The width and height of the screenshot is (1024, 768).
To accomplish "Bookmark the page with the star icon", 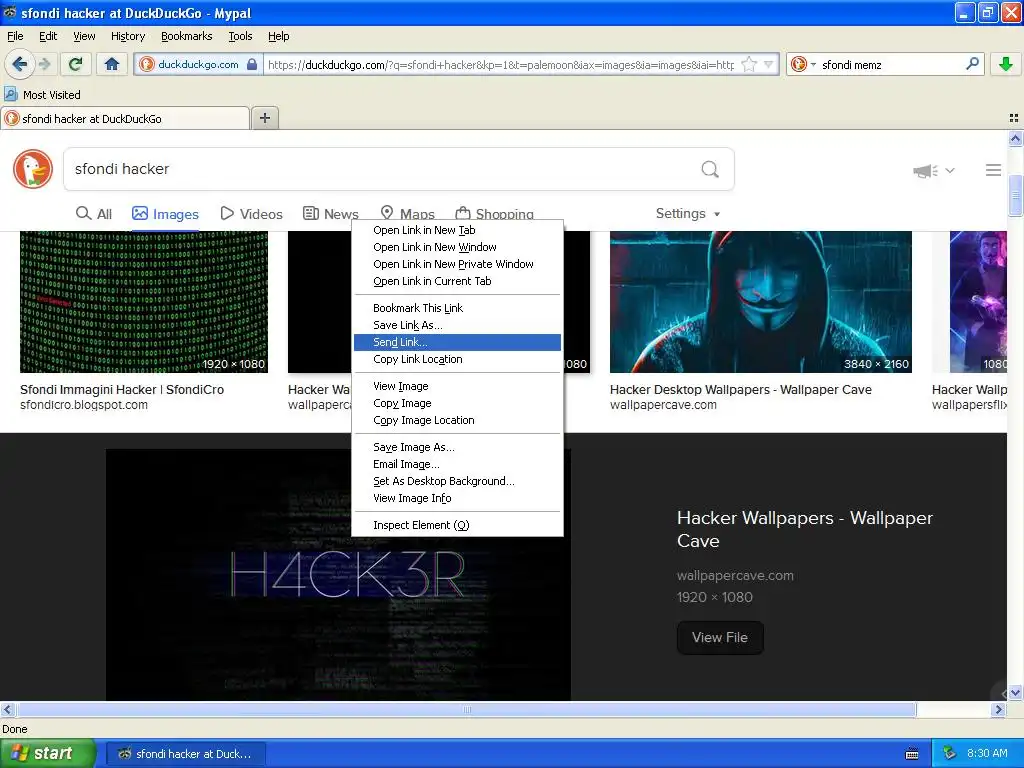I will 749,64.
